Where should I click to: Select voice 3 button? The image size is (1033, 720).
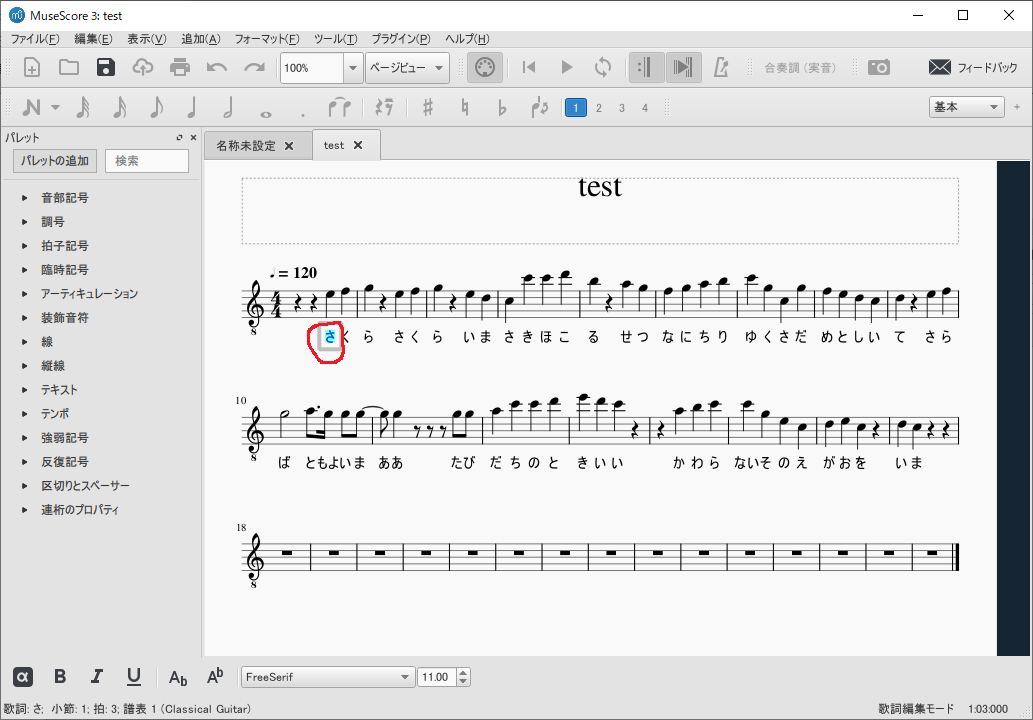click(x=622, y=107)
